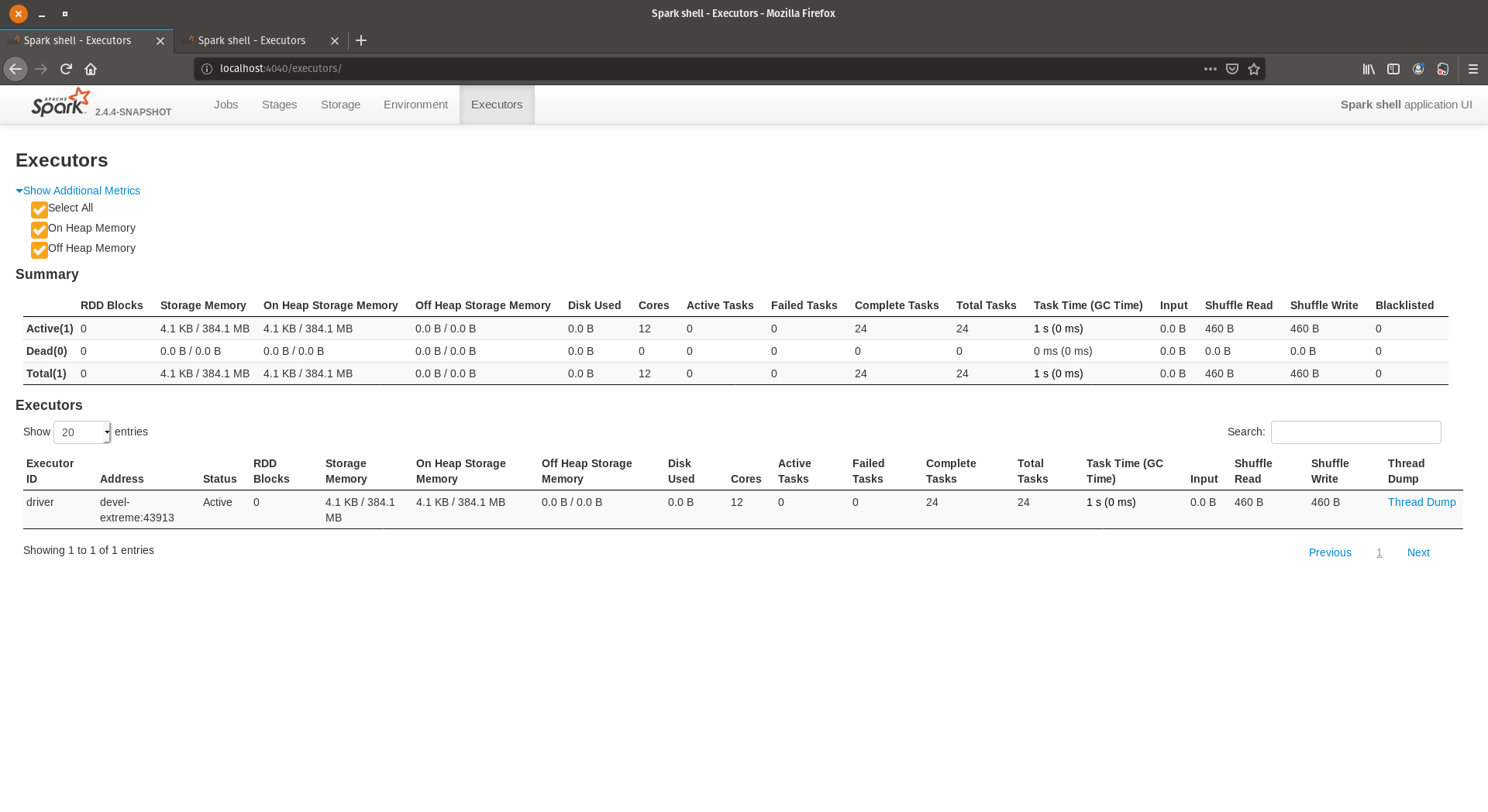Sort executors table by Complete Tasks
Viewport: 1488px width, 812px height.
click(x=951, y=471)
